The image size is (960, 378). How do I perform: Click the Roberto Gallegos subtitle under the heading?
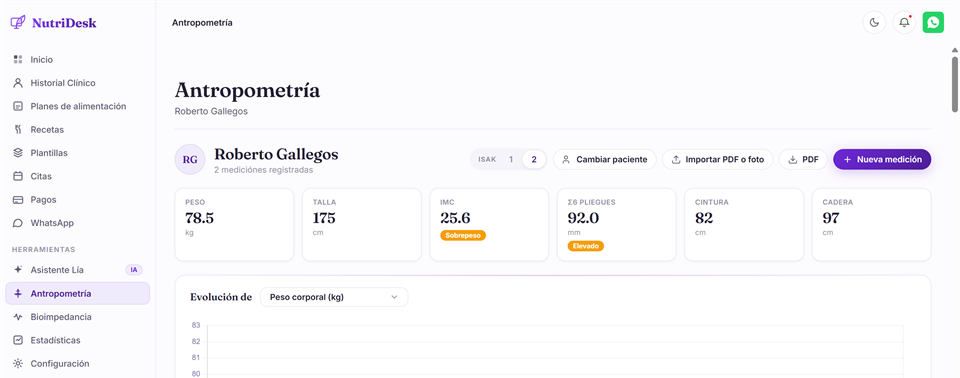pos(211,112)
